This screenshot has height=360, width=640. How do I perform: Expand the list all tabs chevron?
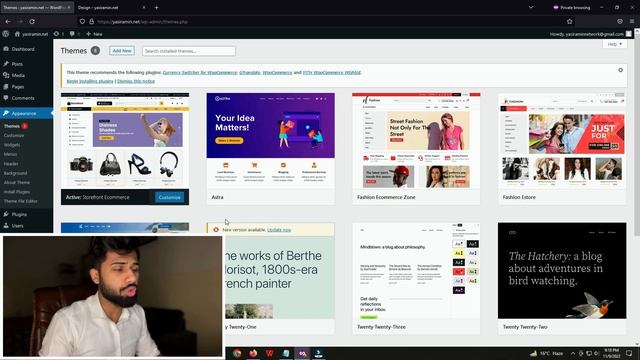click(531, 7)
